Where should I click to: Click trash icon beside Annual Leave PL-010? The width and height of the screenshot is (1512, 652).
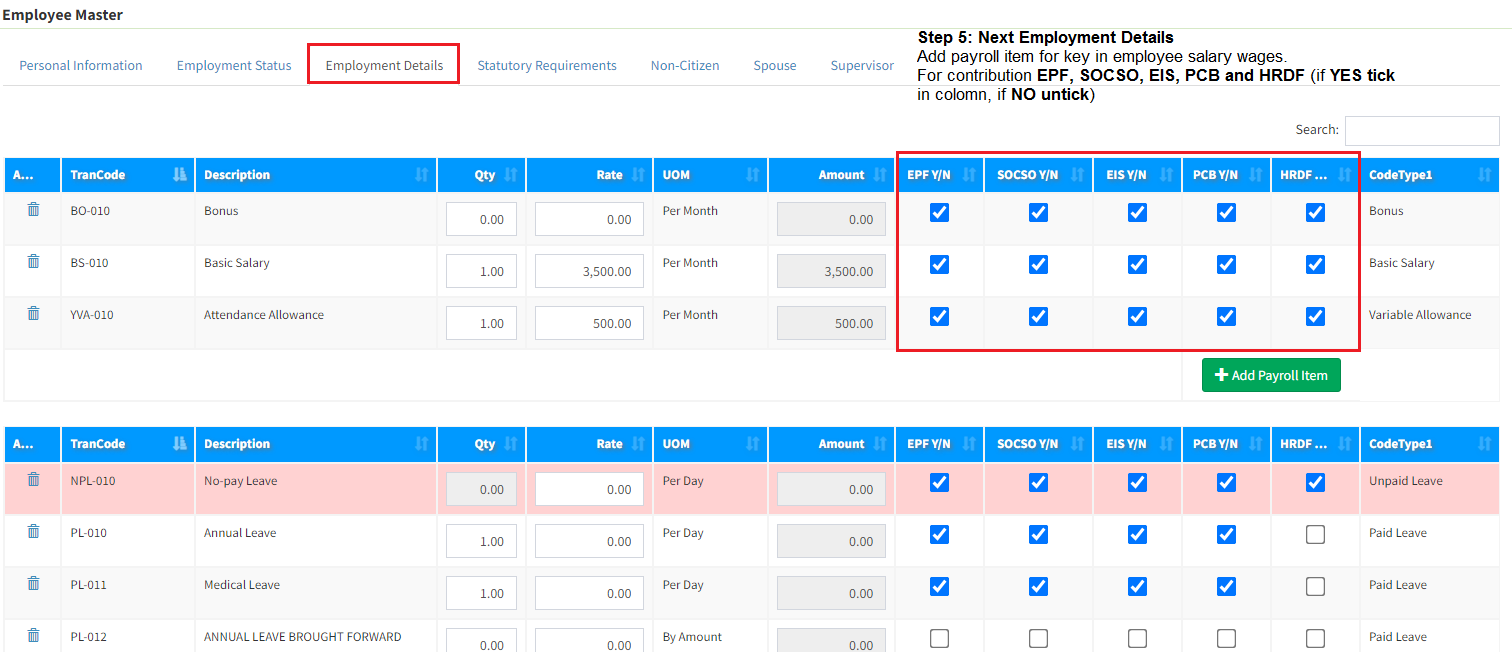pyautogui.click(x=33, y=531)
